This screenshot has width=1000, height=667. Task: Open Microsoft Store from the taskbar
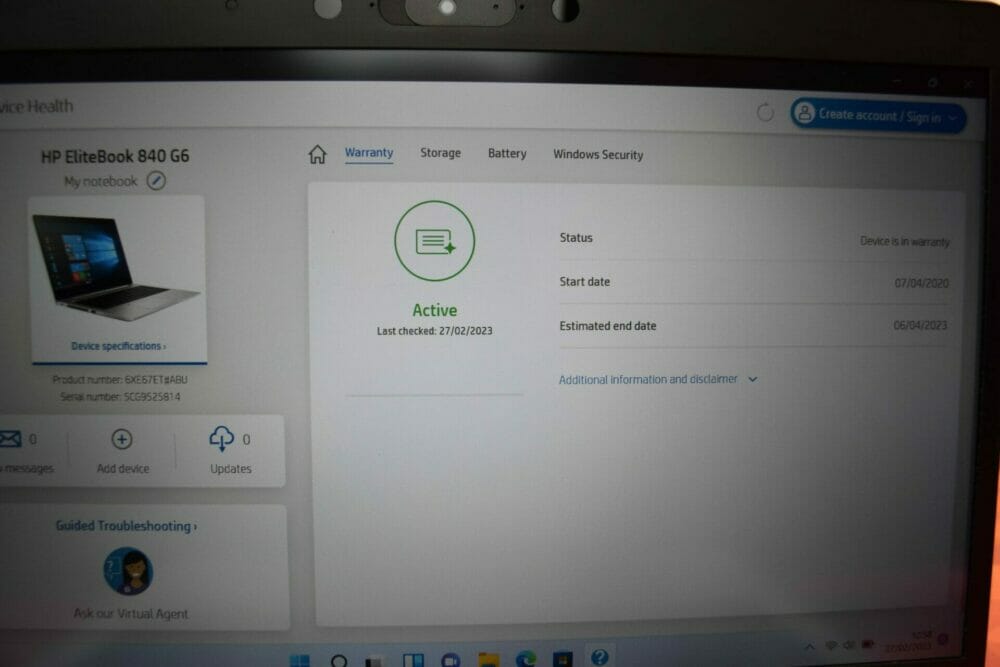[x=562, y=659]
